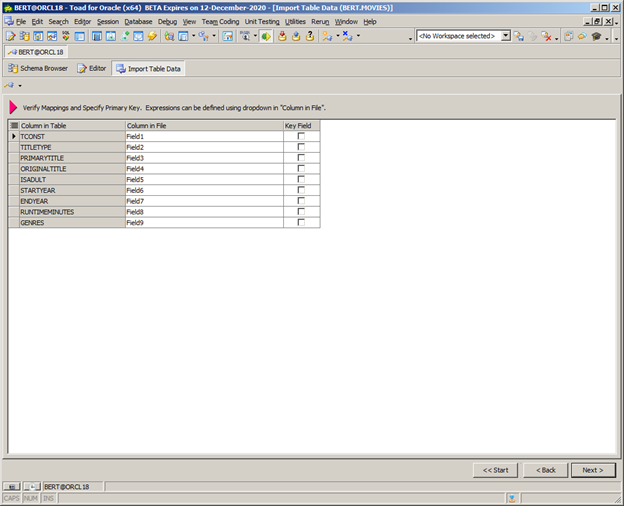The image size is (624, 506).
Task: Select the BERT@ORCL18 connection tab
Action: pyautogui.click(x=36, y=52)
